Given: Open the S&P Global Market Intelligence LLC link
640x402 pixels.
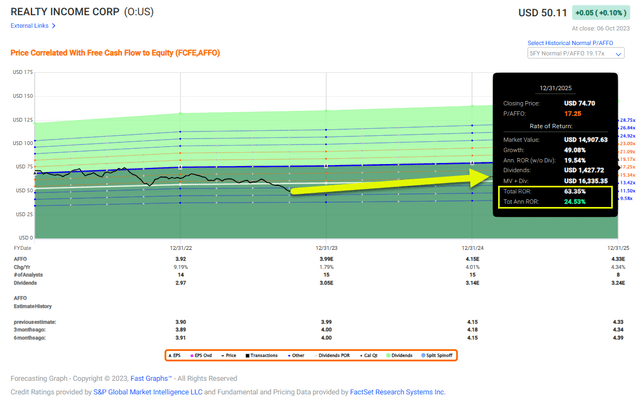Looking at the screenshot, I should pos(148,392).
